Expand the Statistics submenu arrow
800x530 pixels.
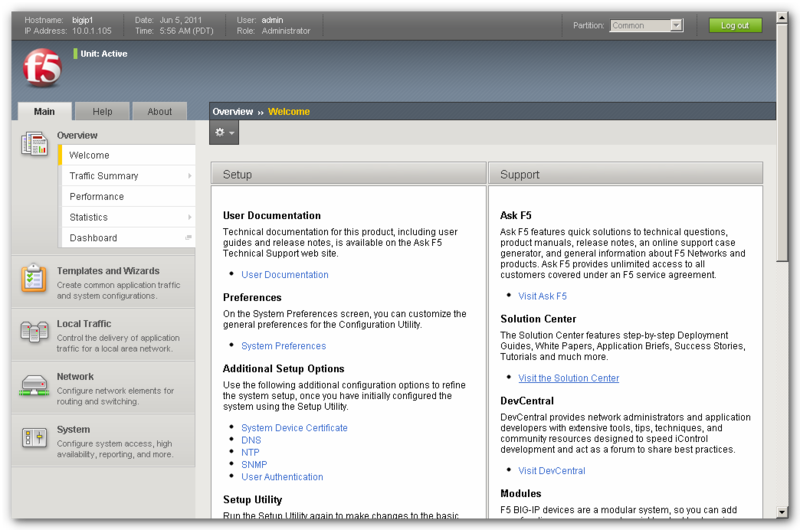pyautogui.click(x=189, y=217)
